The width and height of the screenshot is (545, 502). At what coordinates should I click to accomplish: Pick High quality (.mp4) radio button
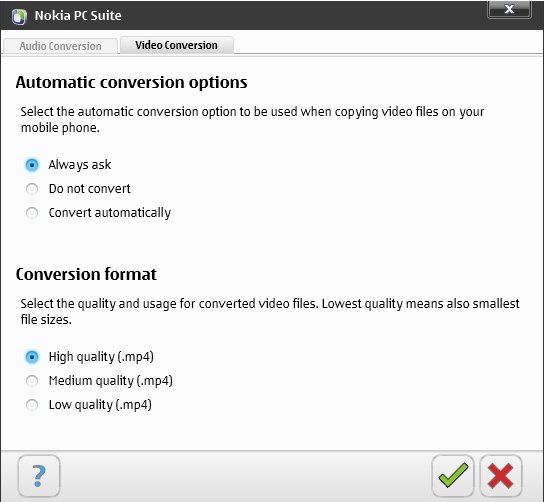coord(32,357)
